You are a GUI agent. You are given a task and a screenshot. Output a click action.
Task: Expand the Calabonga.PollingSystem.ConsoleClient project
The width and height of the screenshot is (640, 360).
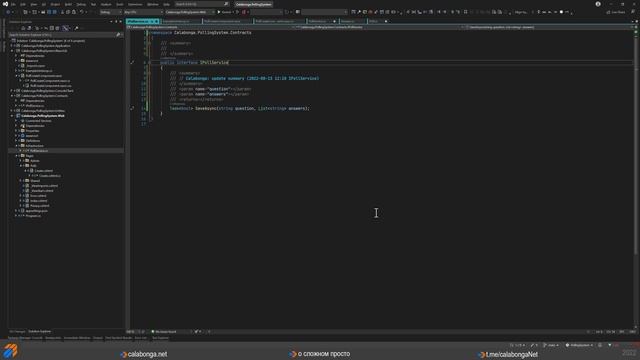pos(12,91)
